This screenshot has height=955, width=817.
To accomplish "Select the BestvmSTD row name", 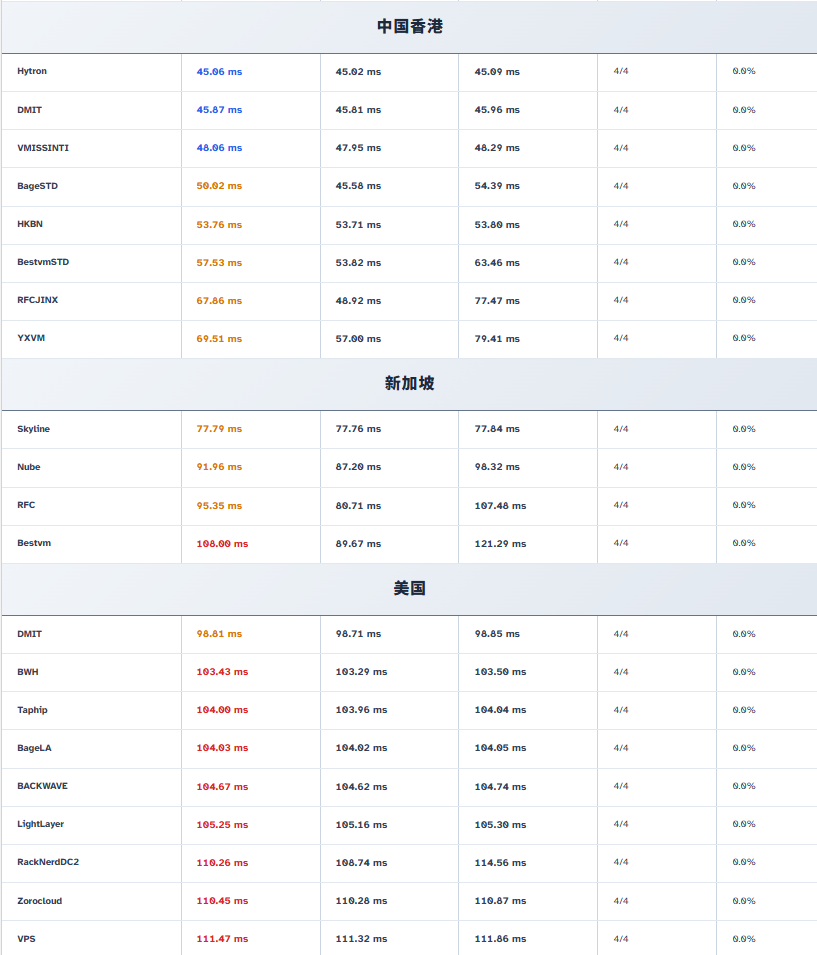I will (x=43, y=262).
